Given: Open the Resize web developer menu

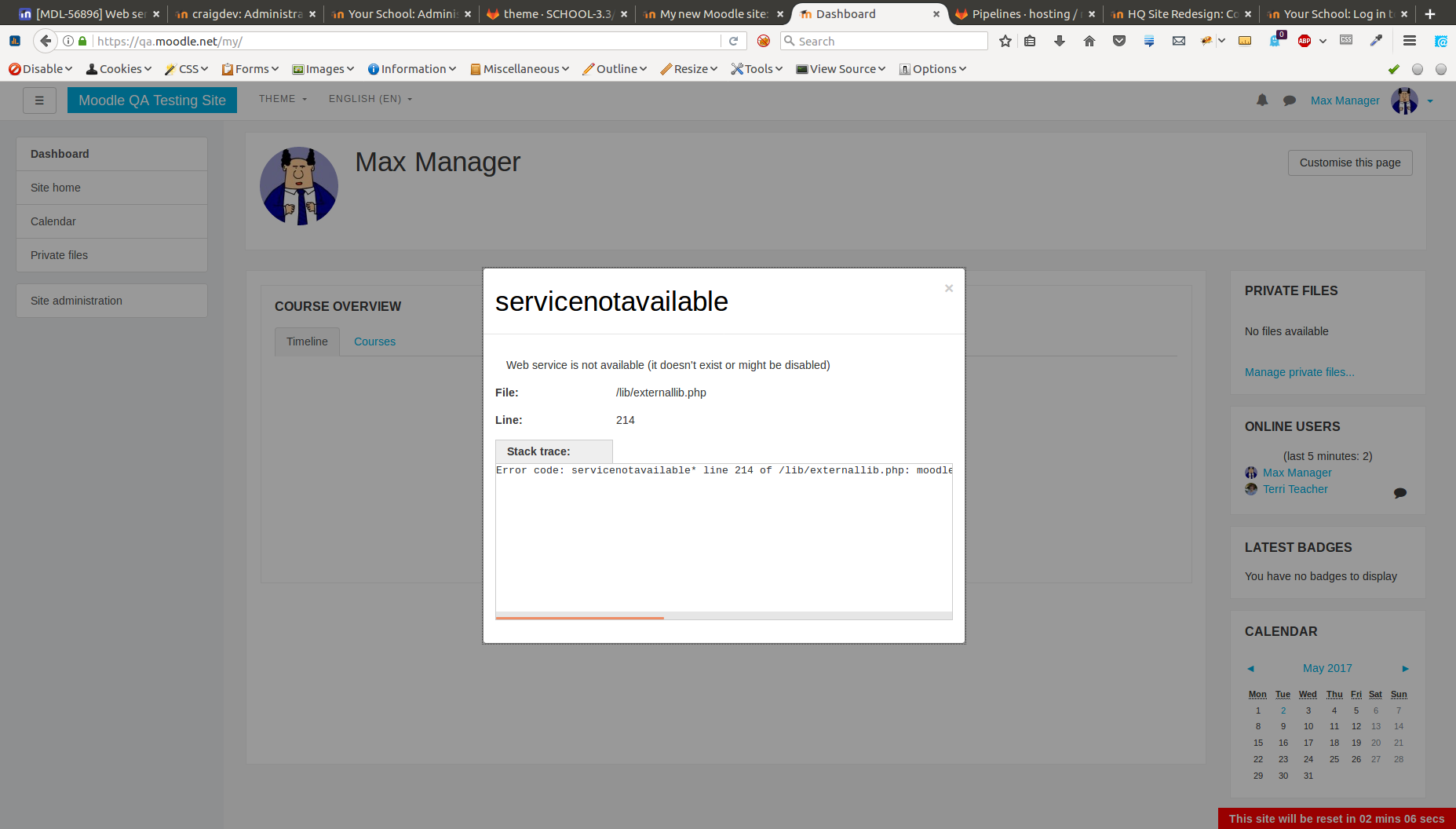Looking at the screenshot, I should pyautogui.click(x=689, y=69).
